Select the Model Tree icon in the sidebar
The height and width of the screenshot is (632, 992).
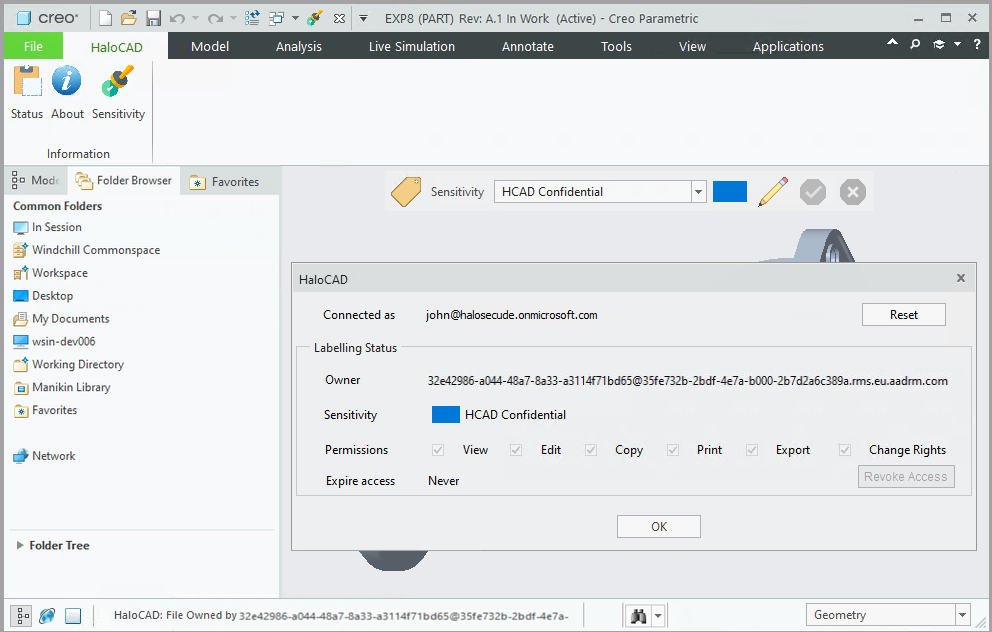(x=20, y=180)
